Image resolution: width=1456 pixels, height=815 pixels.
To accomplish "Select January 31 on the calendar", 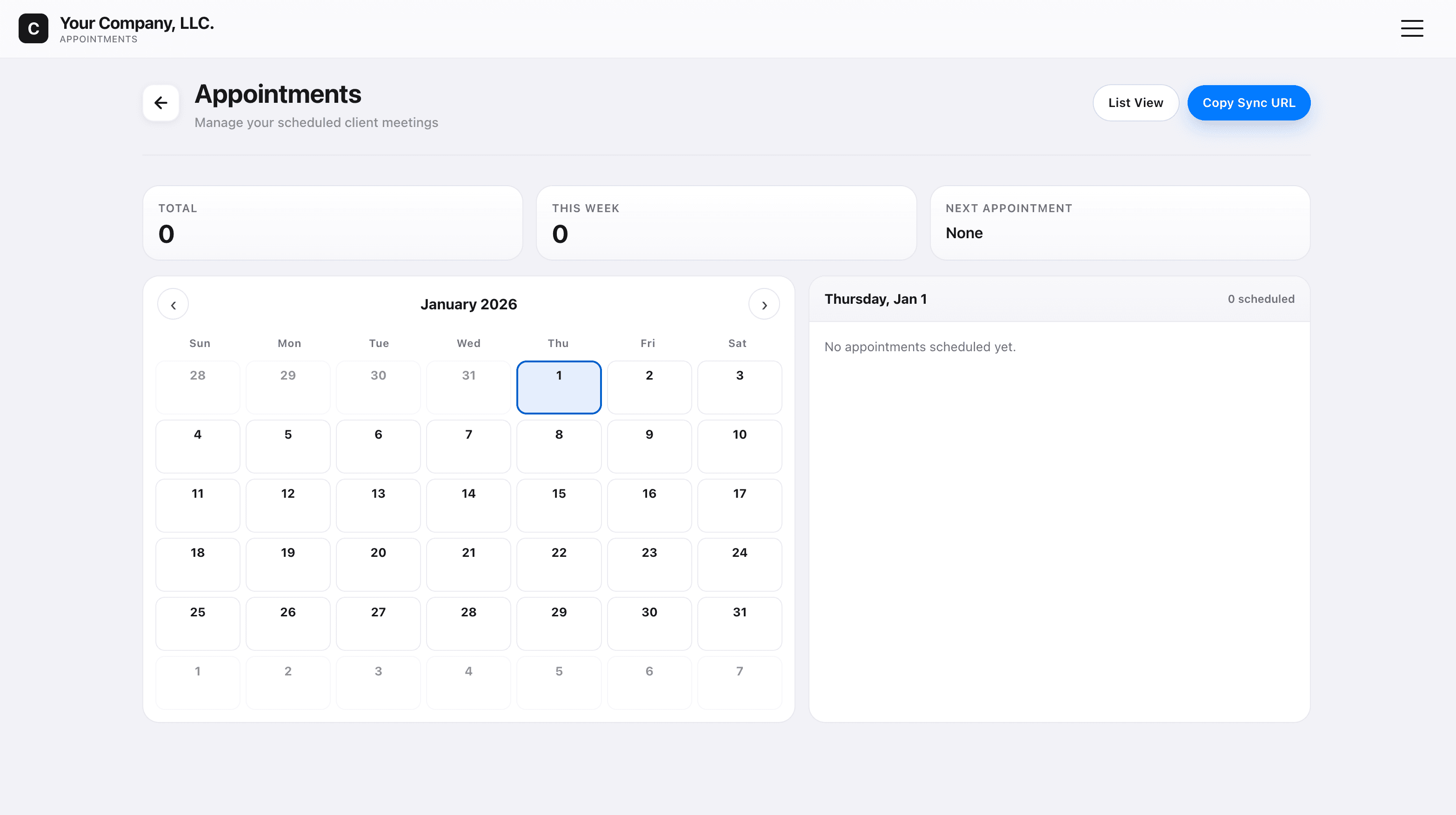I will 739,623.
